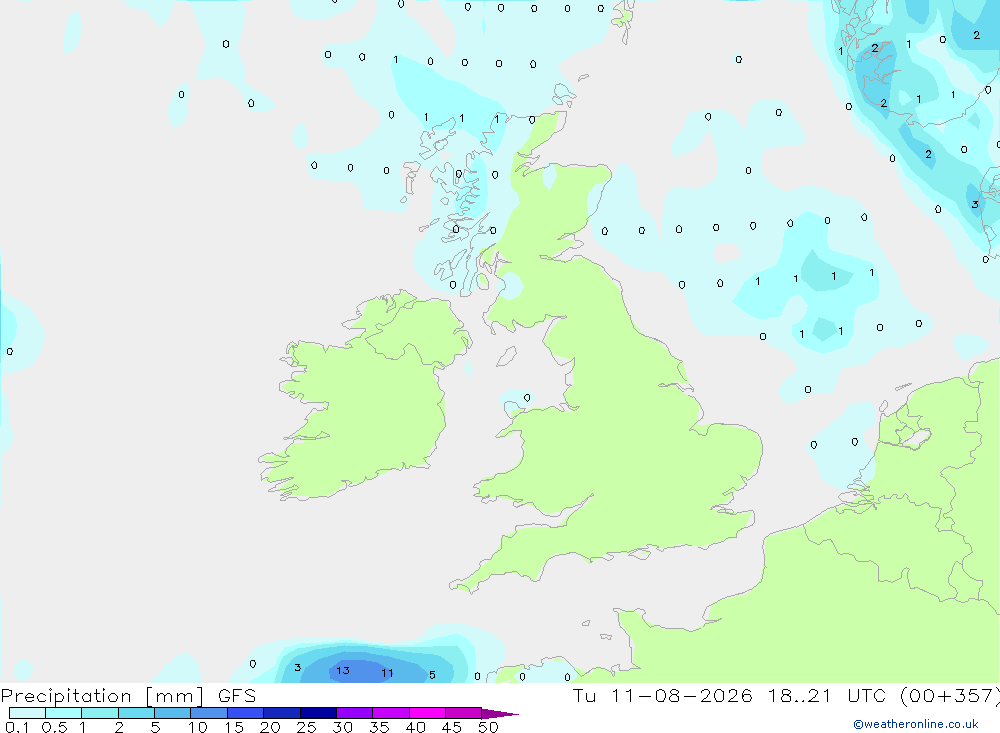Pick the lightest 0.1–0.5 mm legend swatch
Image resolution: width=1000 pixels, height=733 pixels.
[x=27, y=713]
